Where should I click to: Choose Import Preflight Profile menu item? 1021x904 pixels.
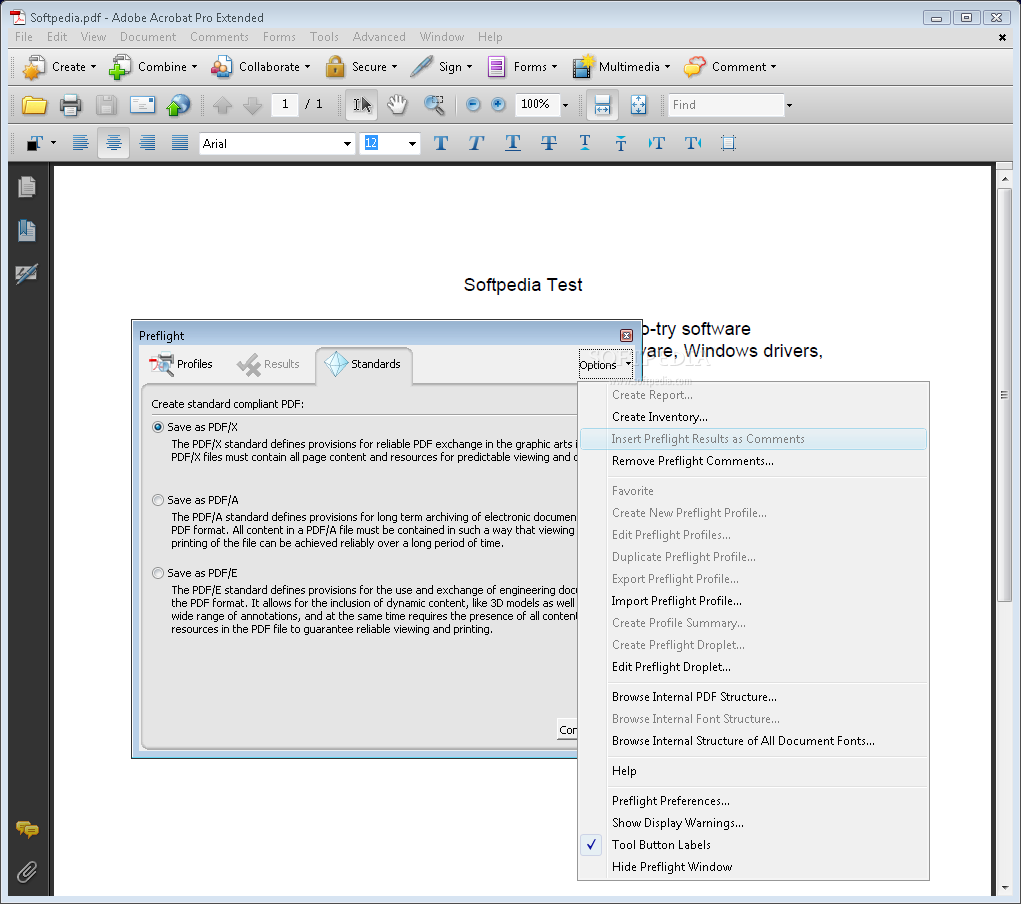pyautogui.click(x=753, y=601)
